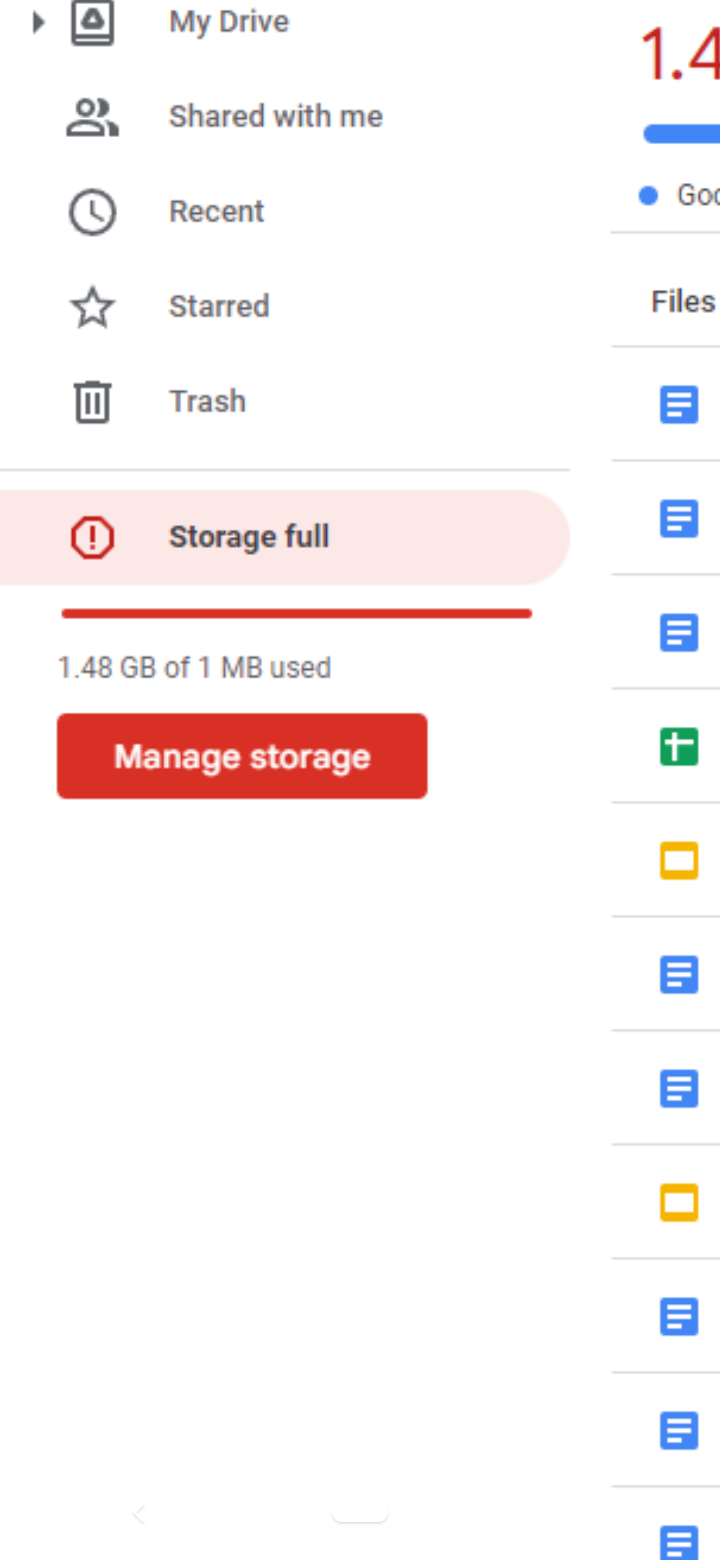Select the Trash label in sidebar
The height and width of the screenshot is (1560, 720).
207,402
